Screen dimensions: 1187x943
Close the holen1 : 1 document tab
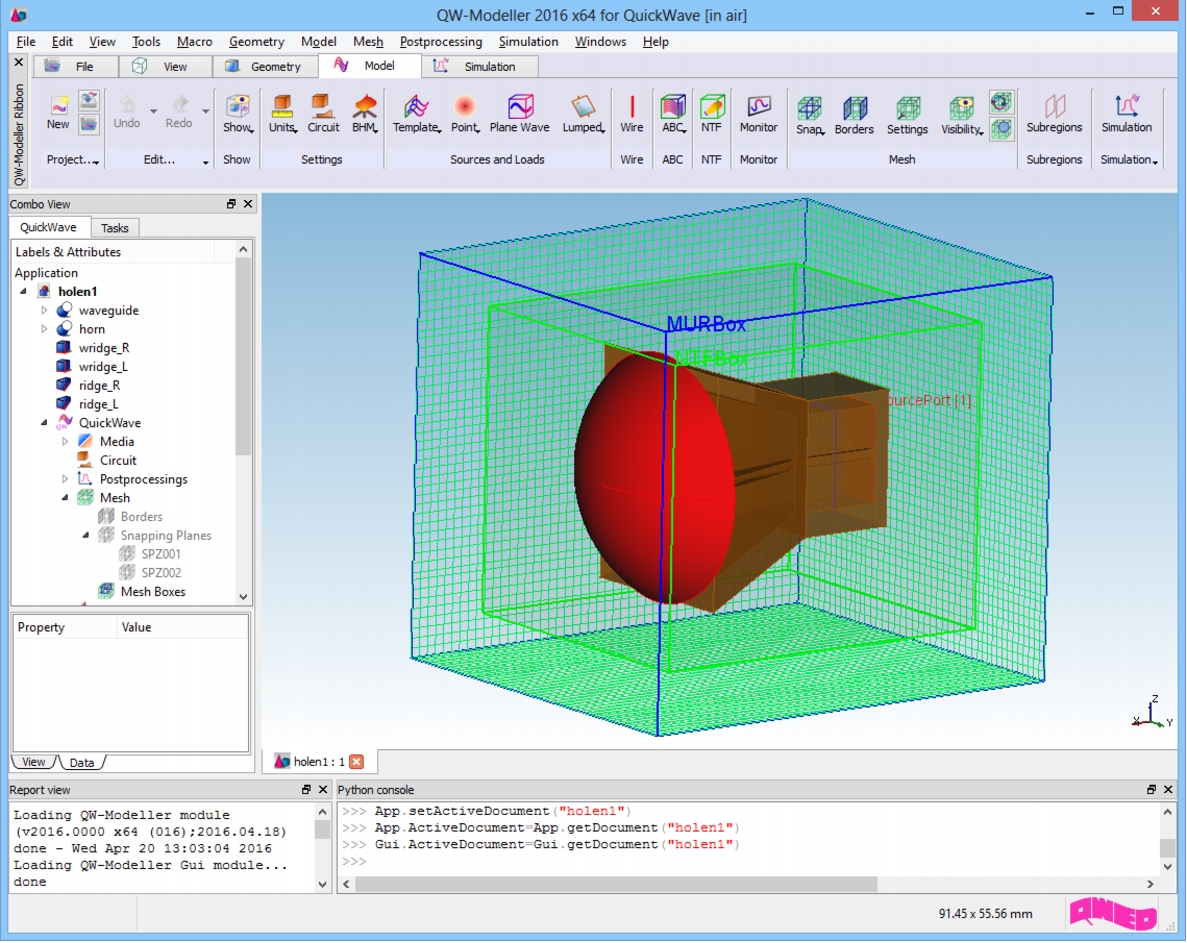357,761
